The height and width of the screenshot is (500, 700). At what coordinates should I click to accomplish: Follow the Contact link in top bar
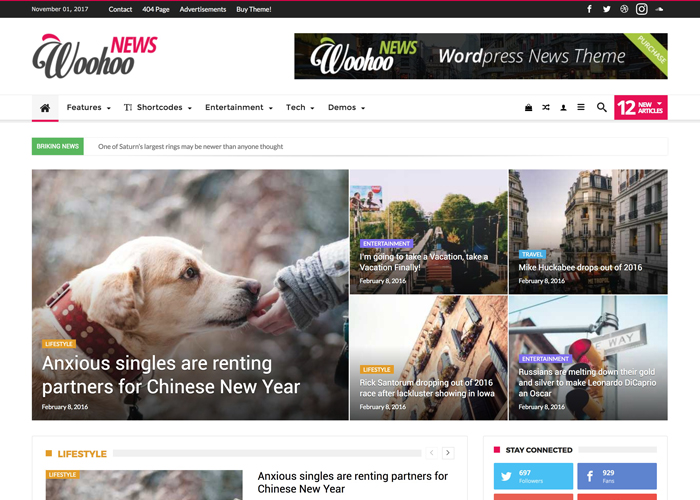pyautogui.click(x=120, y=9)
